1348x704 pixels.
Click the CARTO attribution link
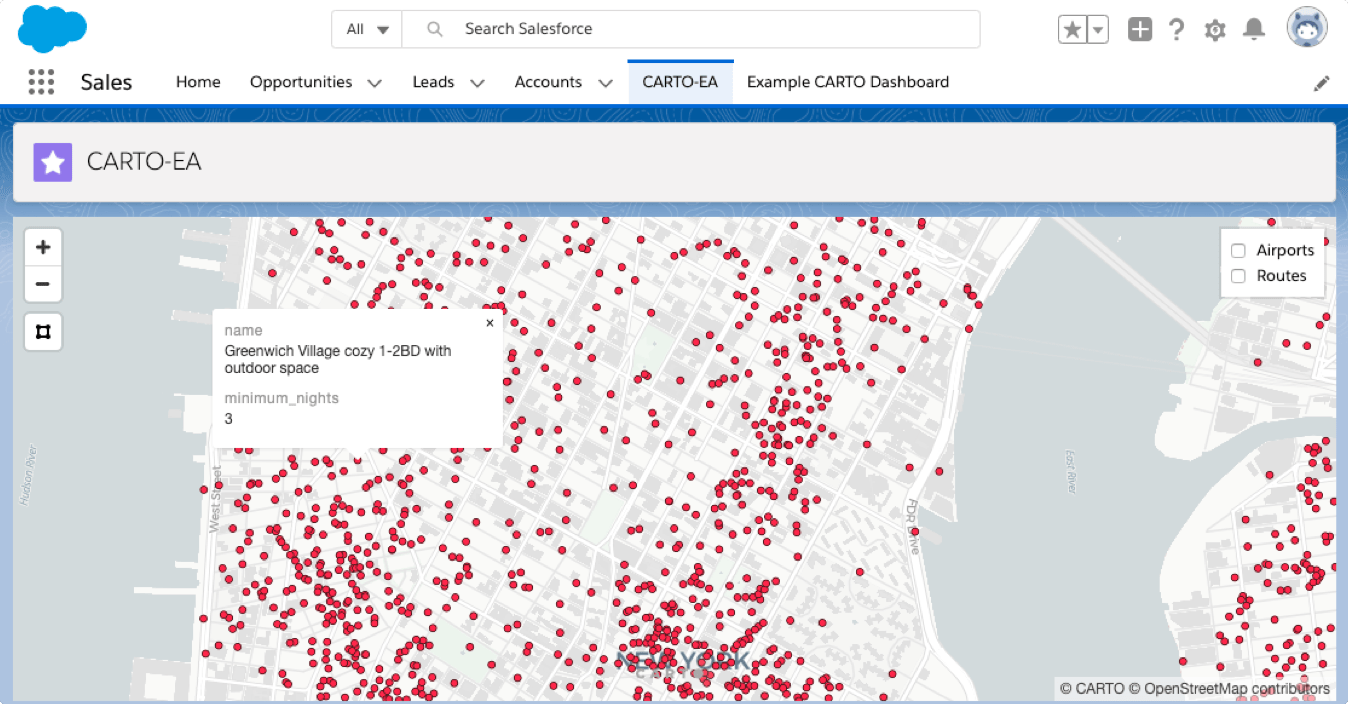[1092, 689]
